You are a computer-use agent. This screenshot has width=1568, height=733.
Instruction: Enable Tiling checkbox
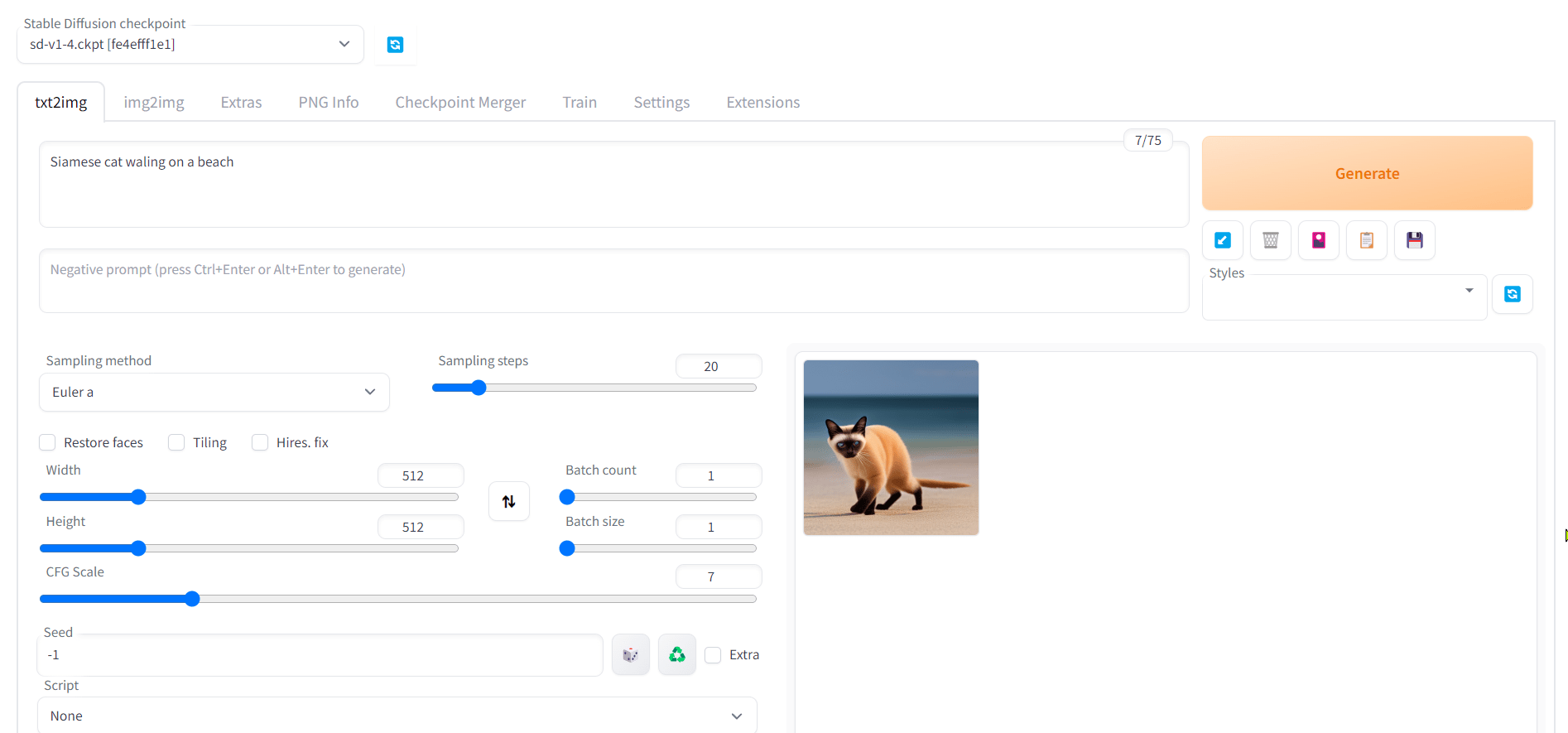[x=176, y=442]
